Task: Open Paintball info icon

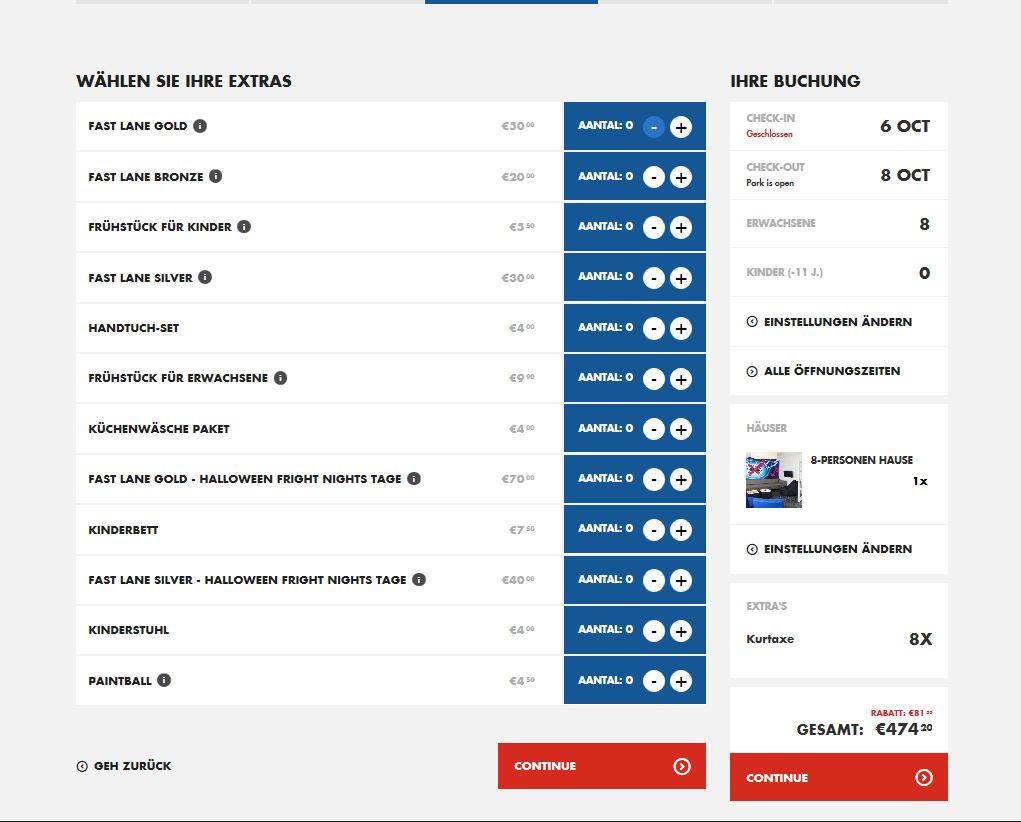Action: pos(164,680)
